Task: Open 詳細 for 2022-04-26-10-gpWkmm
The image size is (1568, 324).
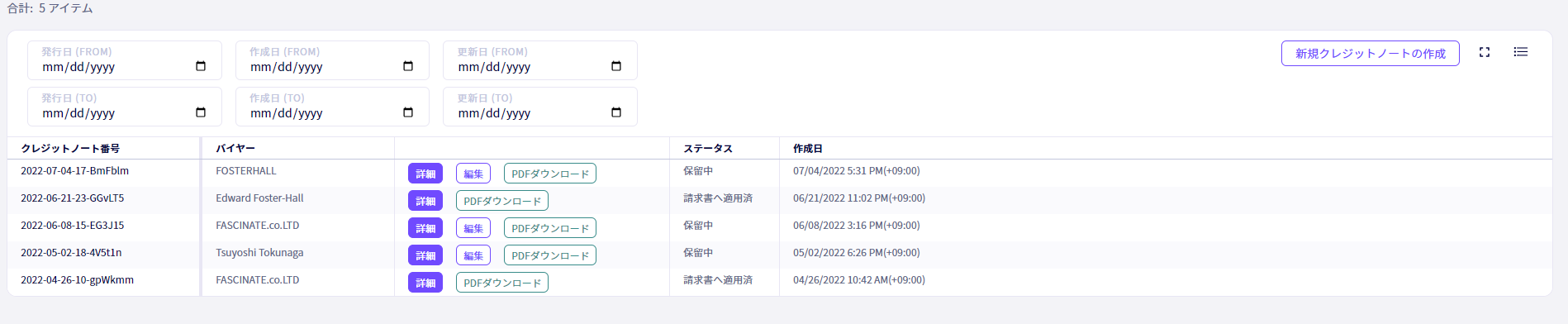Action: [x=425, y=283]
